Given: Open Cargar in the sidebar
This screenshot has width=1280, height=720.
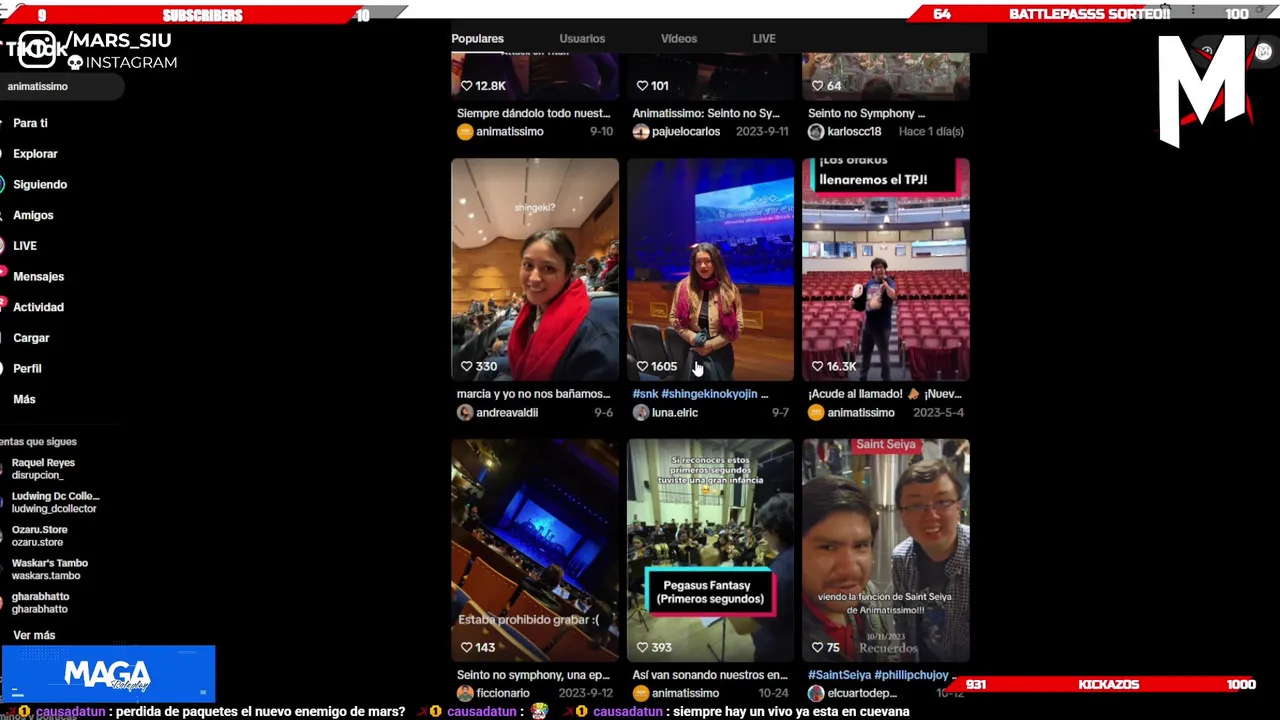Looking at the screenshot, I should [31, 338].
